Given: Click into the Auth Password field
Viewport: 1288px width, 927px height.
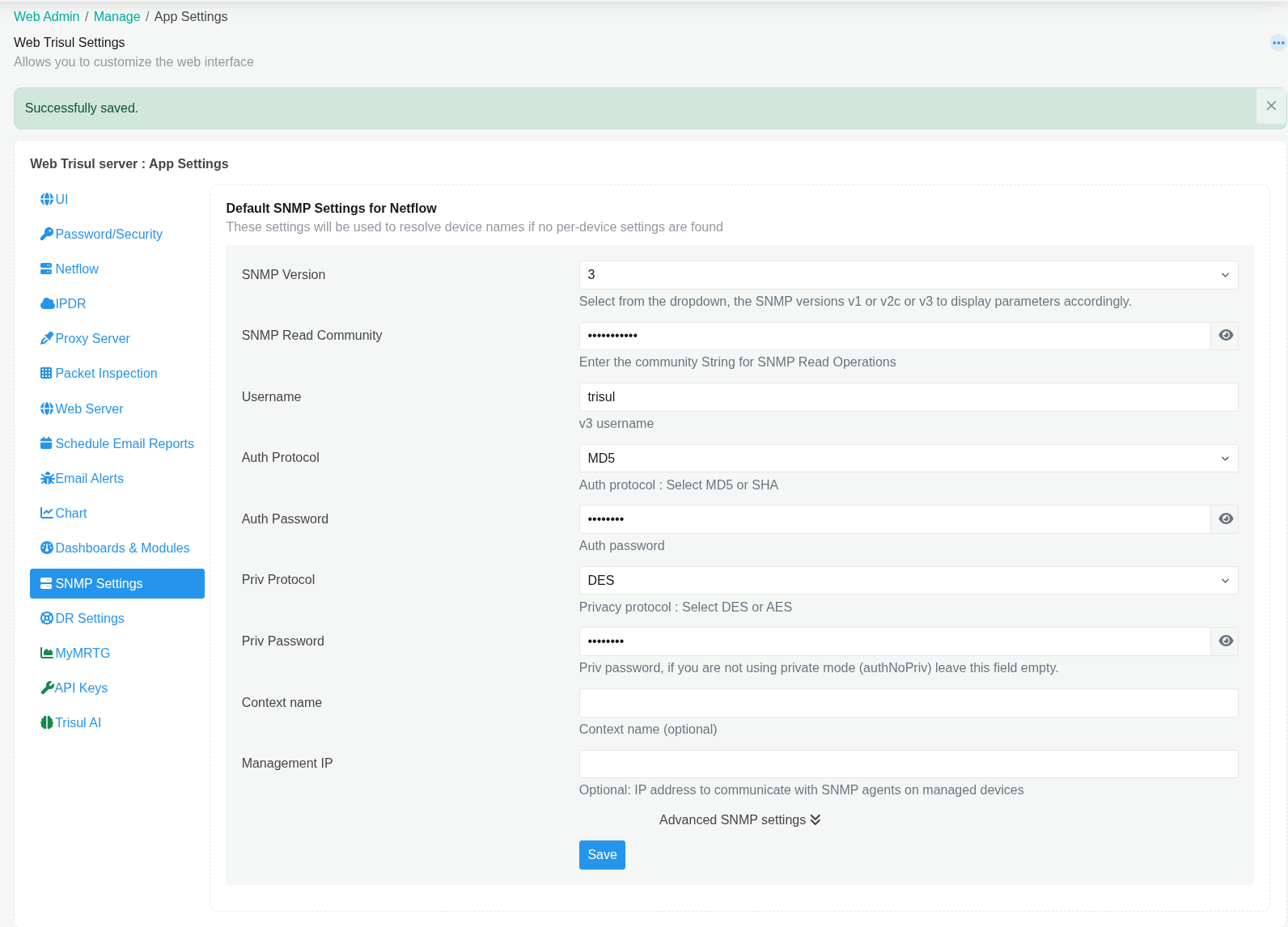Looking at the screenshot, I should [895, 519].
